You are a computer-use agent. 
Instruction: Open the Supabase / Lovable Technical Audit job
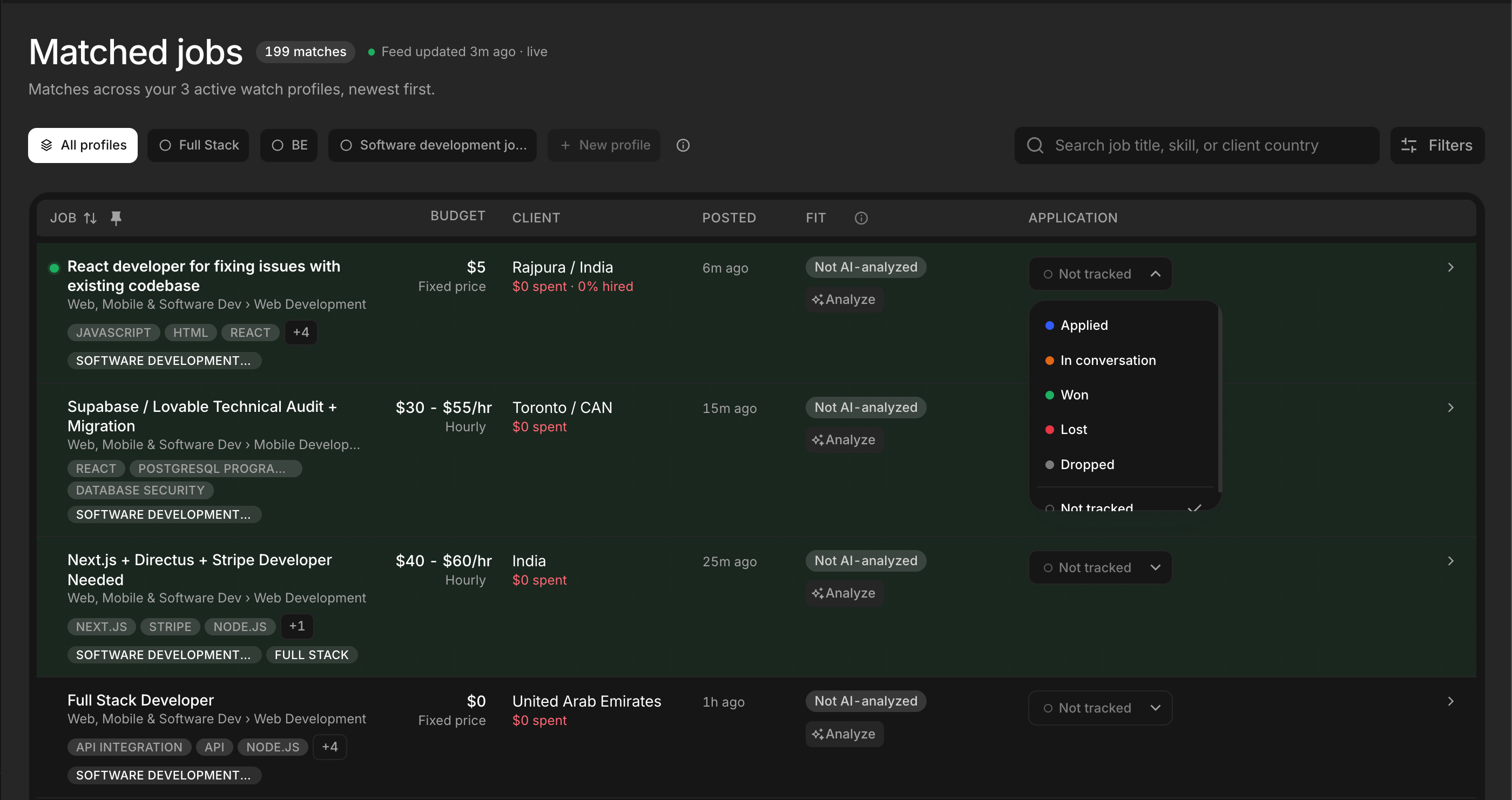pos(202,416)
